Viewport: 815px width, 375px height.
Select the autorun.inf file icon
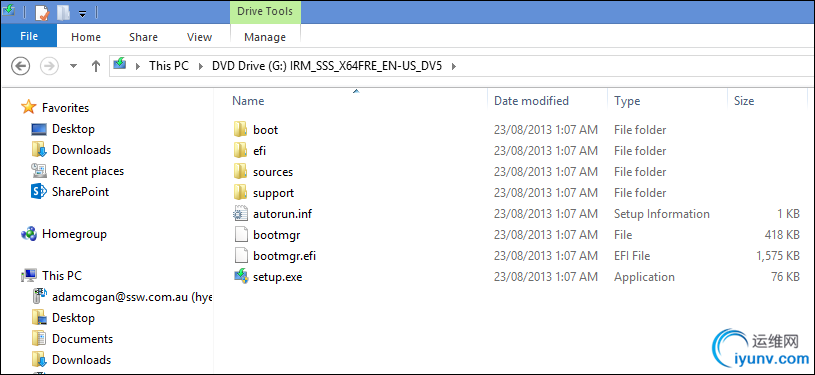[x=241, y=214]
